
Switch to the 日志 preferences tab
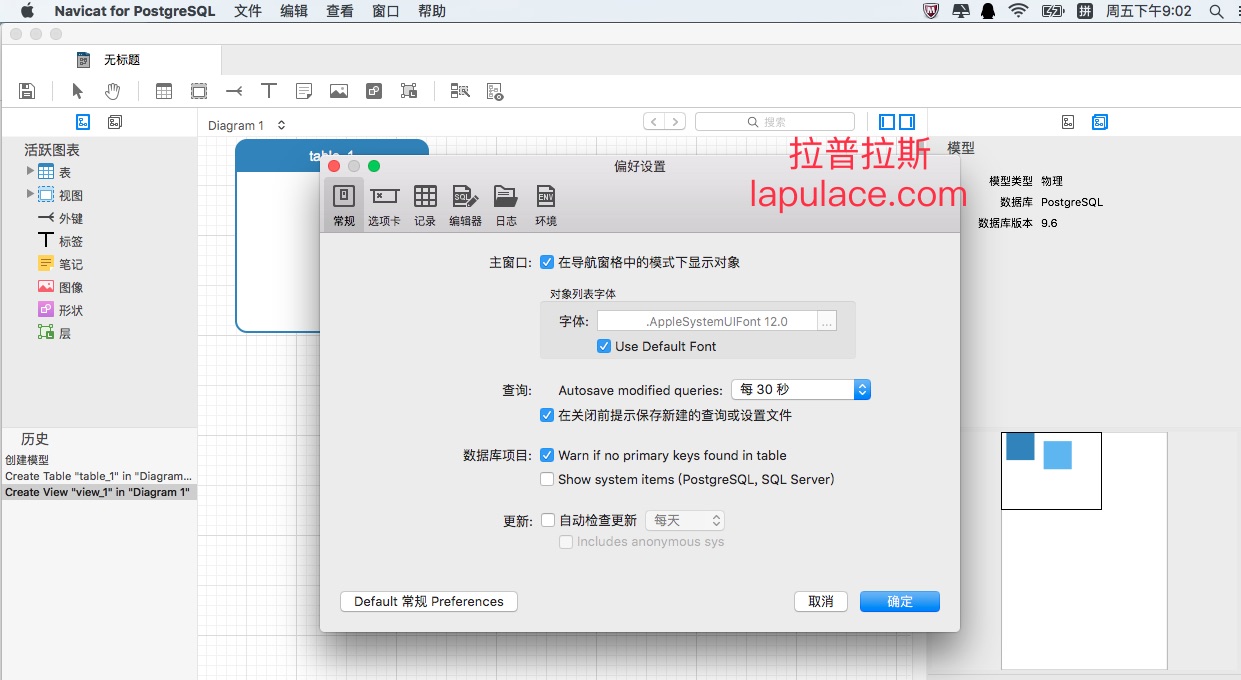[506, 205]
